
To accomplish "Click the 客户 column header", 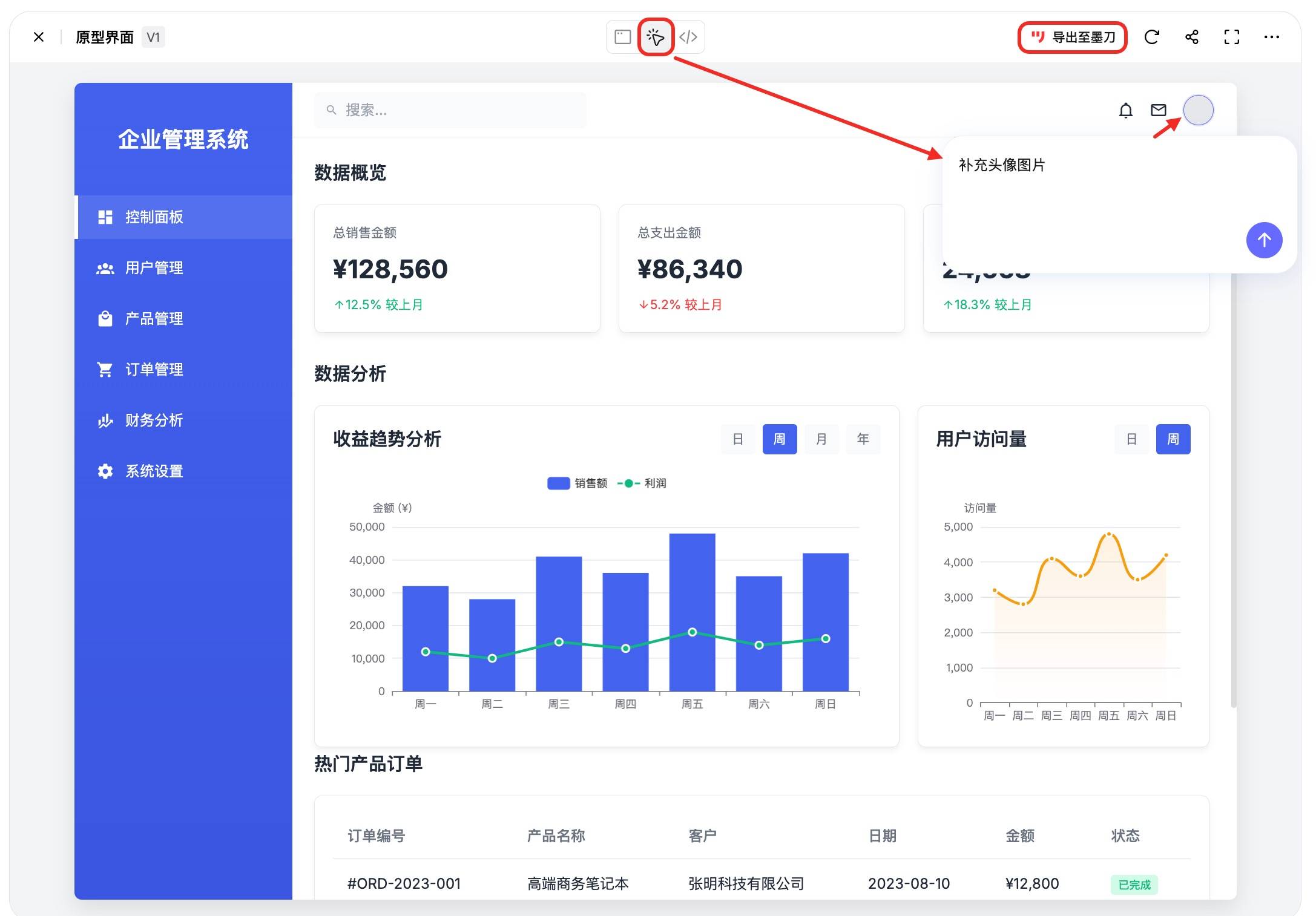I will pyautogui.click(x=703, y=836).
